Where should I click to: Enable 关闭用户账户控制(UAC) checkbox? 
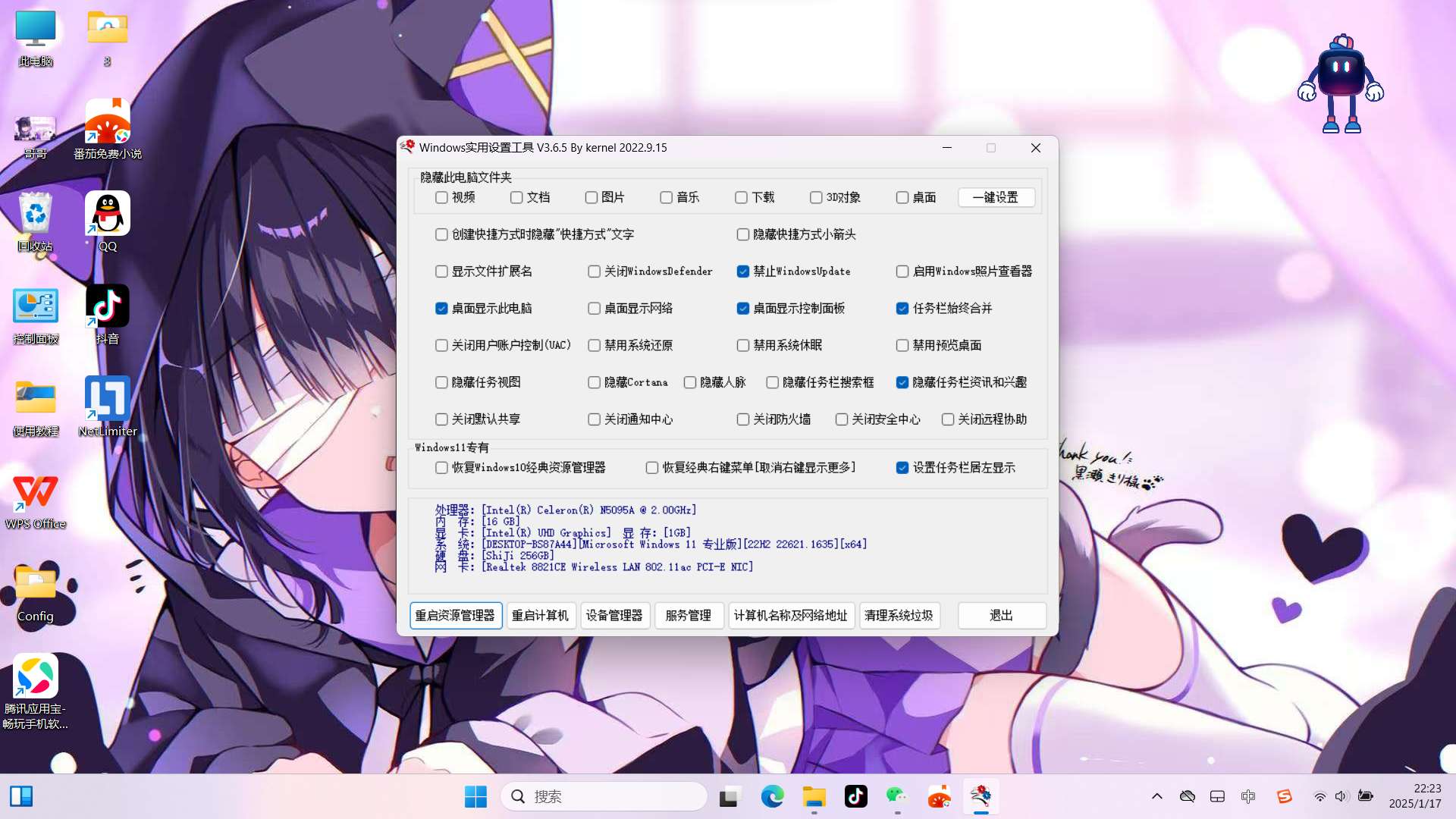click(441, 346)
